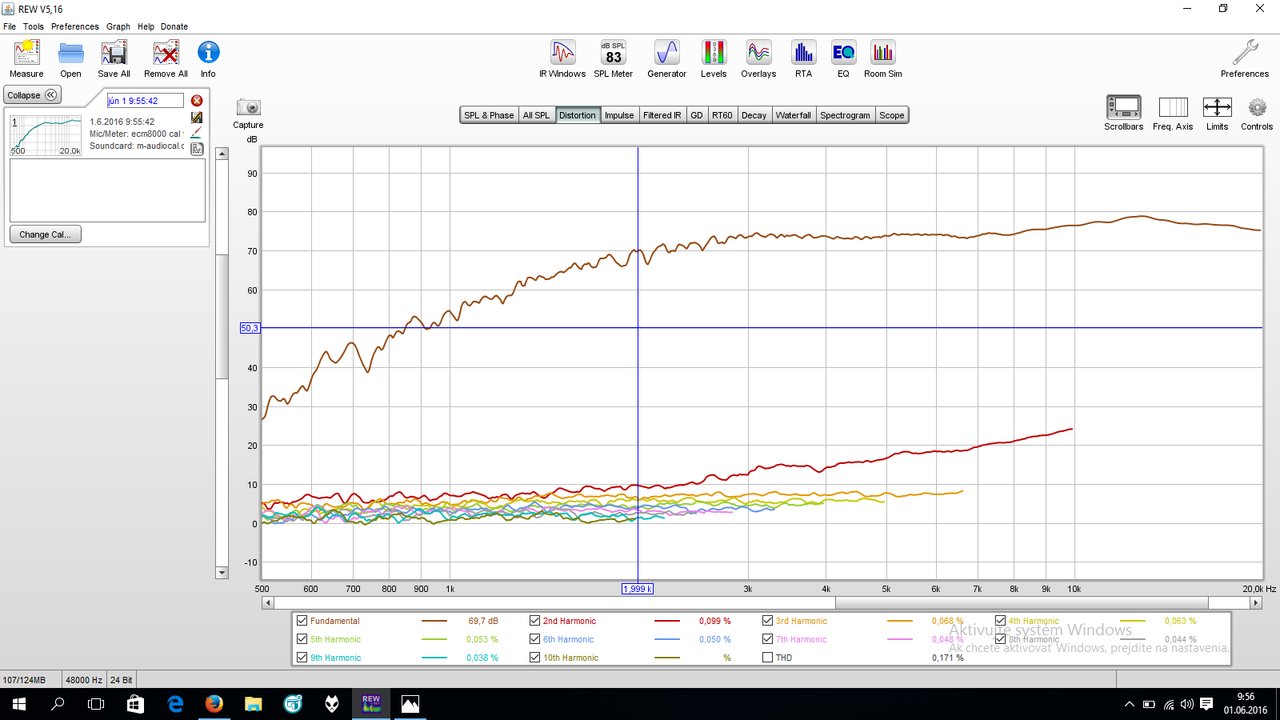The width and height of the screenshot is (1280, 720).
Task: Open the graph Limits settings
Action: [x=1217, y=113]
